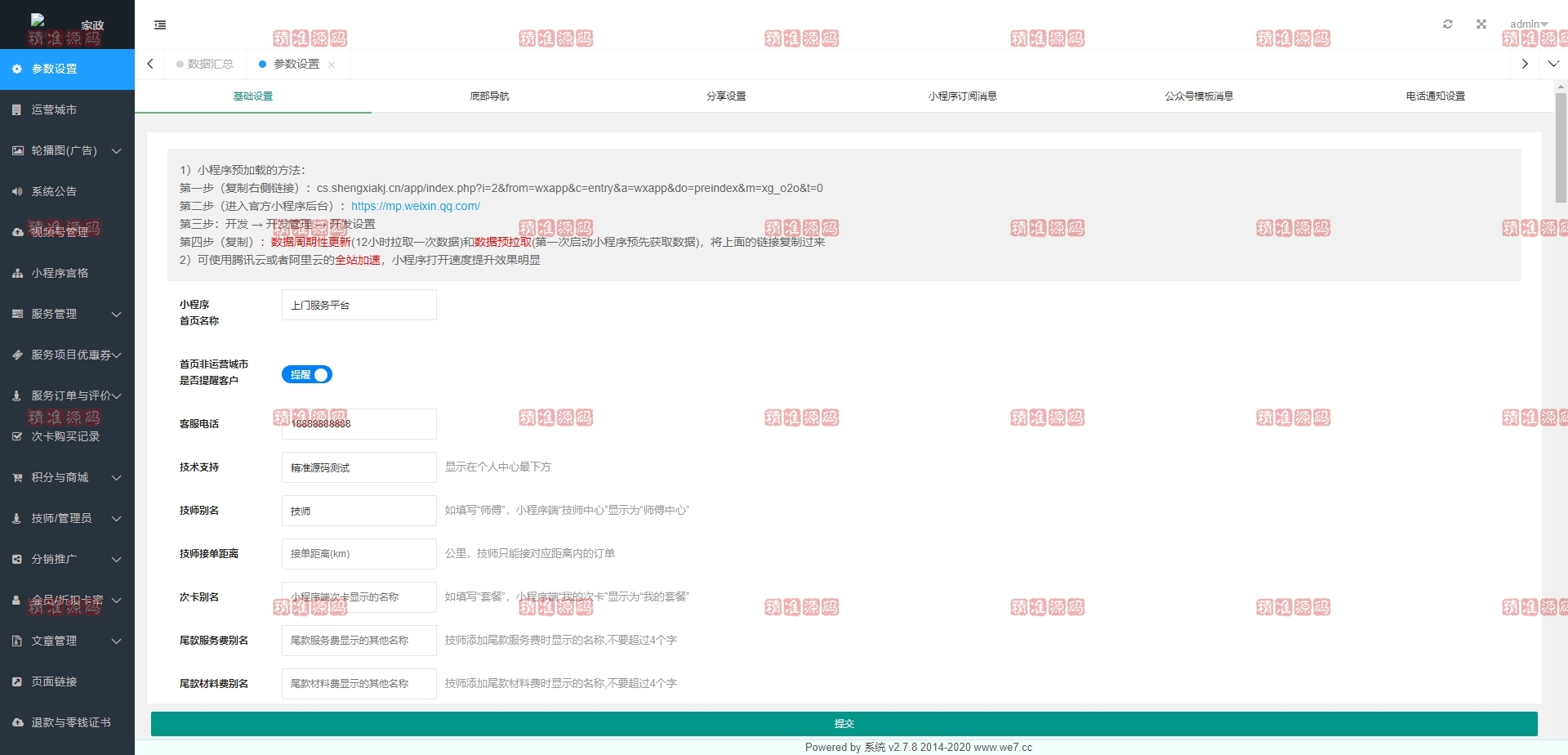
Task: Click the 文章管理 document icon
Action: click(17, 641)
